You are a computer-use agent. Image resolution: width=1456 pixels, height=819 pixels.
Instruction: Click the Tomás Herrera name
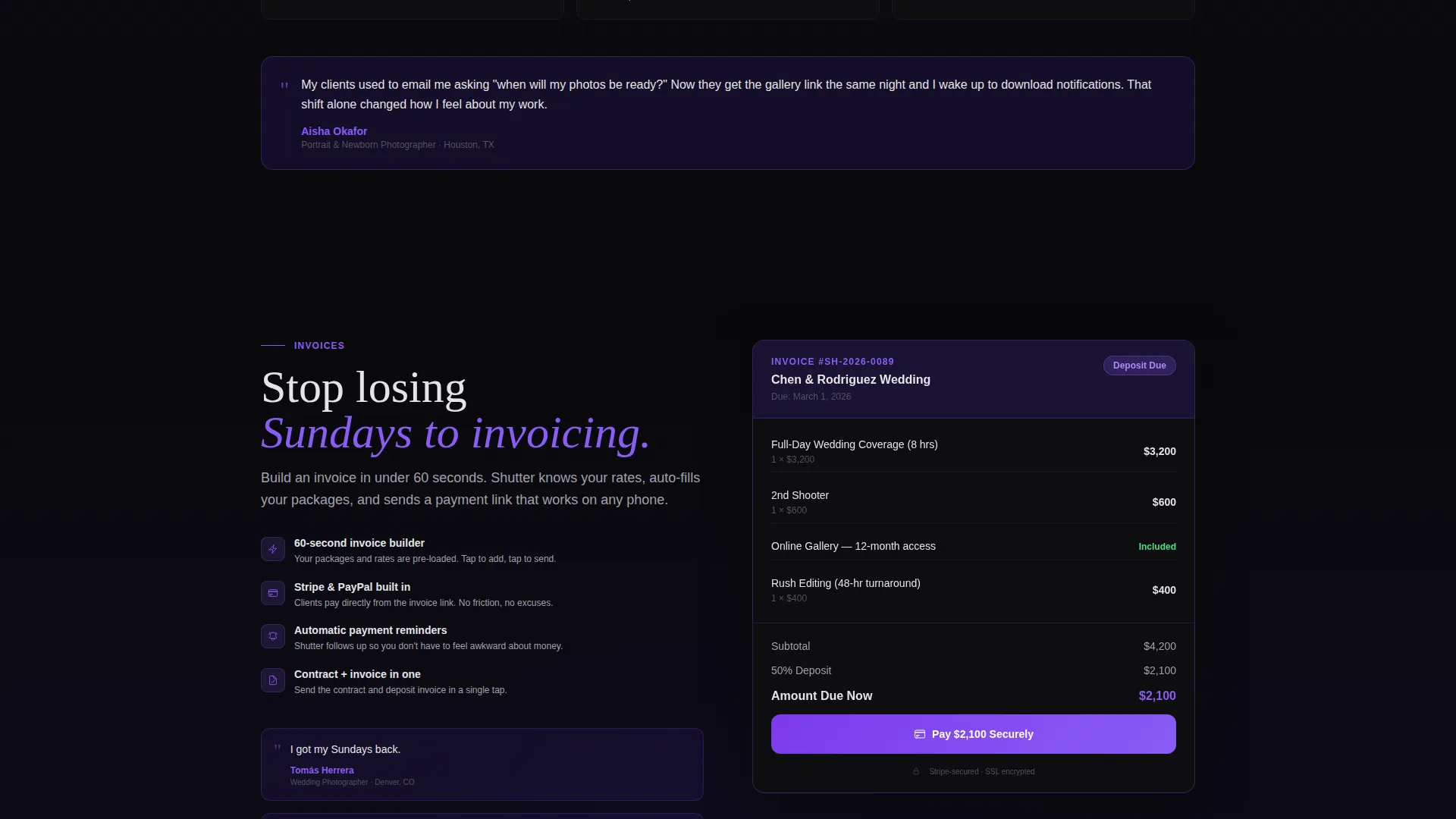click(x=322, y=770)
